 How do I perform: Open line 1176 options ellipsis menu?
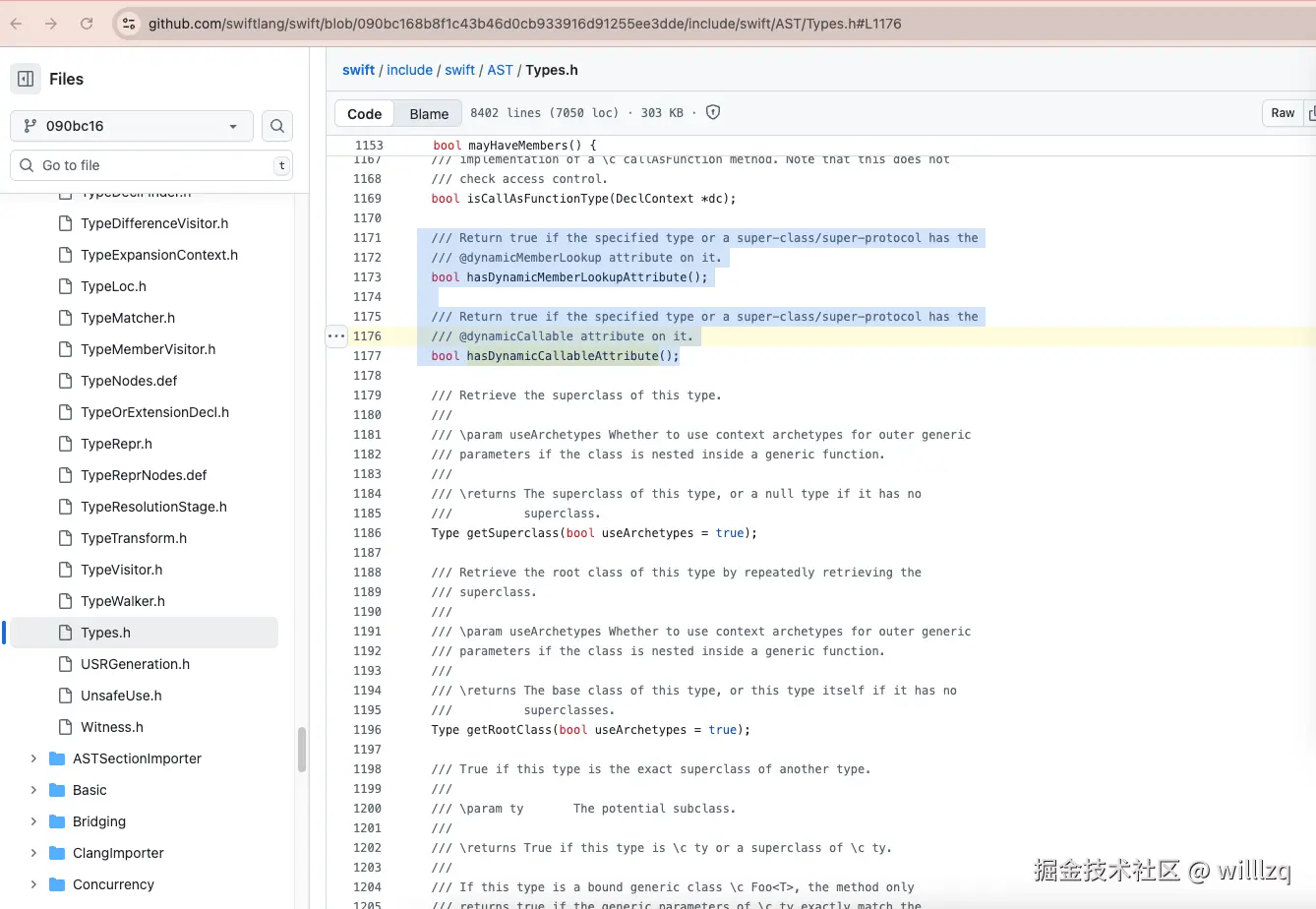point(336,335)
